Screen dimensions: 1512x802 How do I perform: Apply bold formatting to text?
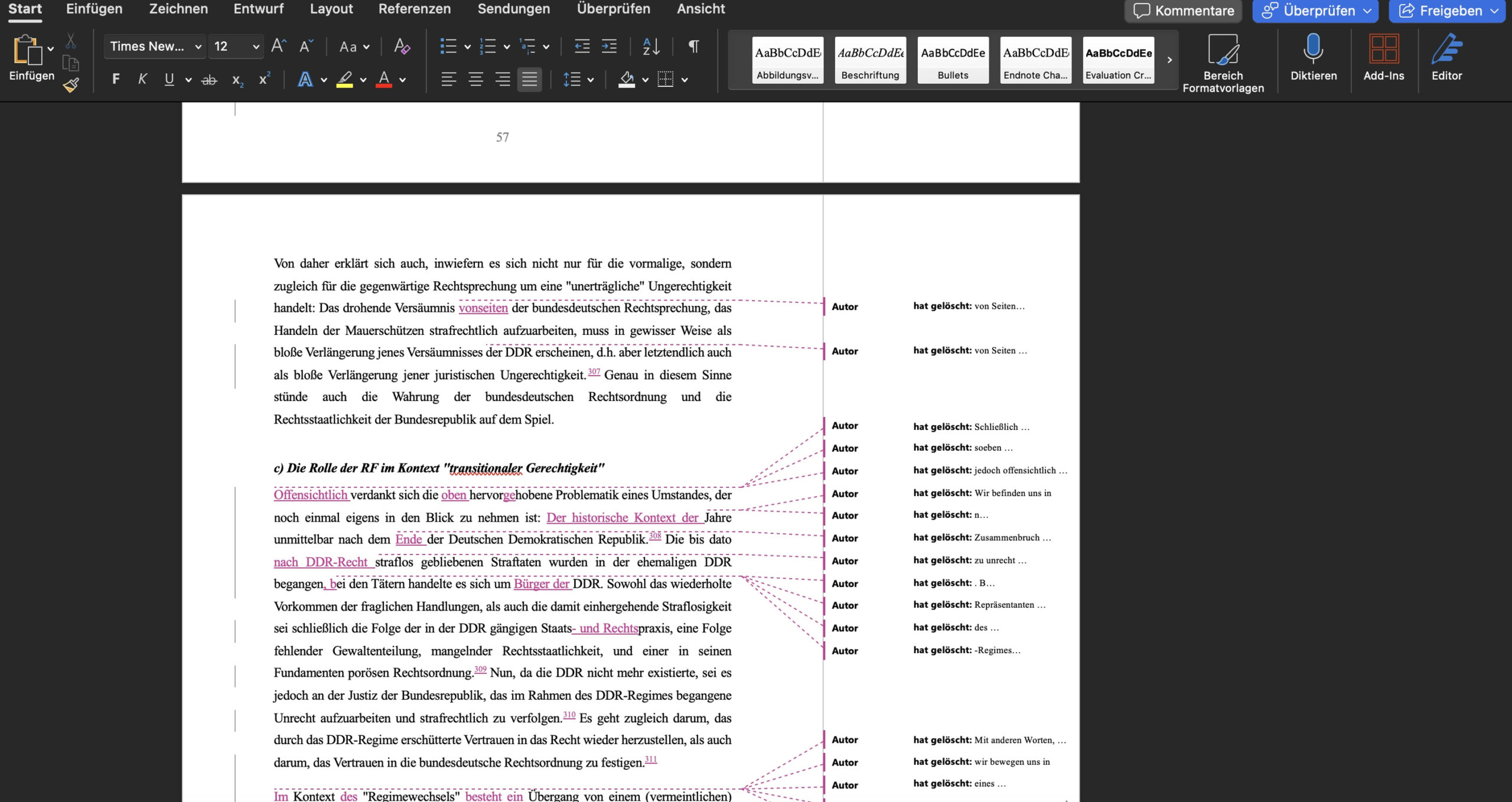pos(115,79)
